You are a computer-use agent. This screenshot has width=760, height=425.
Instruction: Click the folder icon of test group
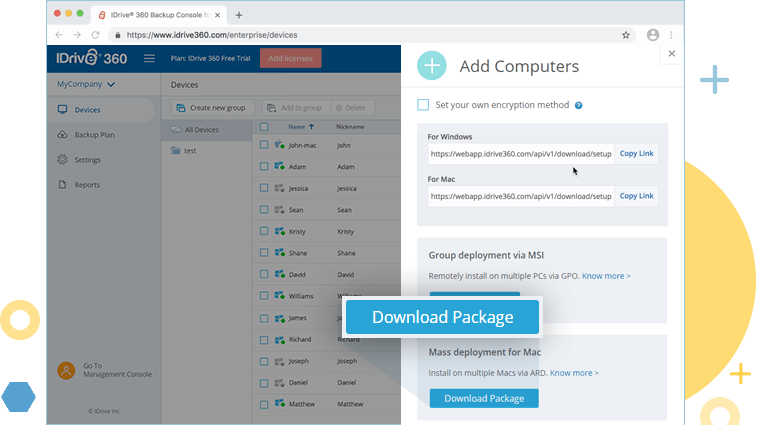(x=175, y=151)
